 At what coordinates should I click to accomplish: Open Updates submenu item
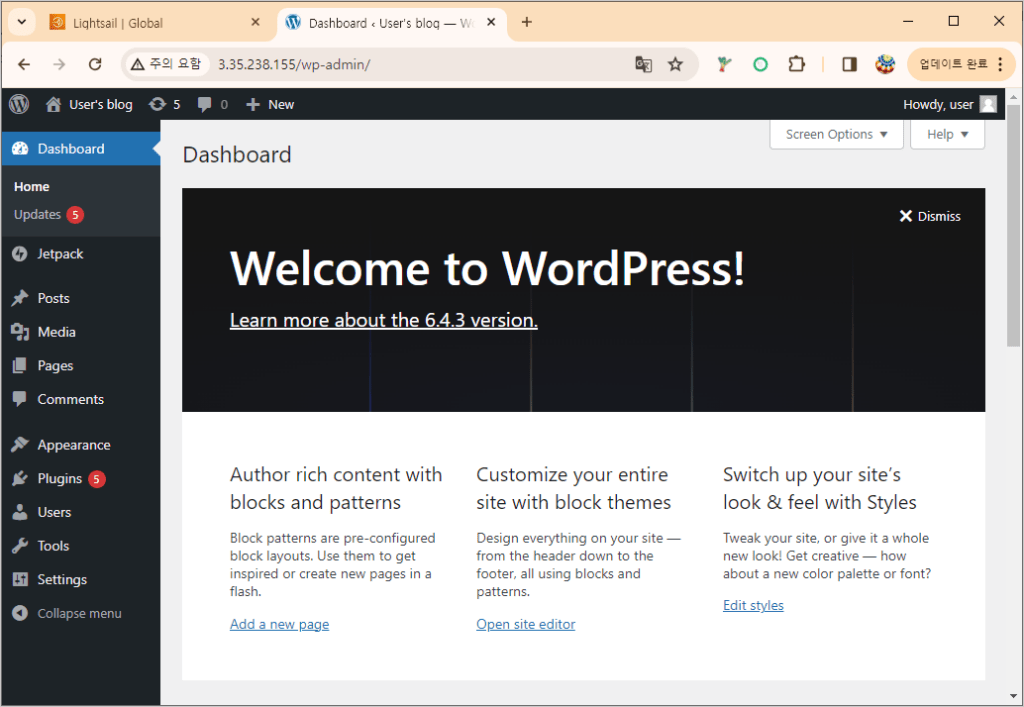(x=49, y=215)
